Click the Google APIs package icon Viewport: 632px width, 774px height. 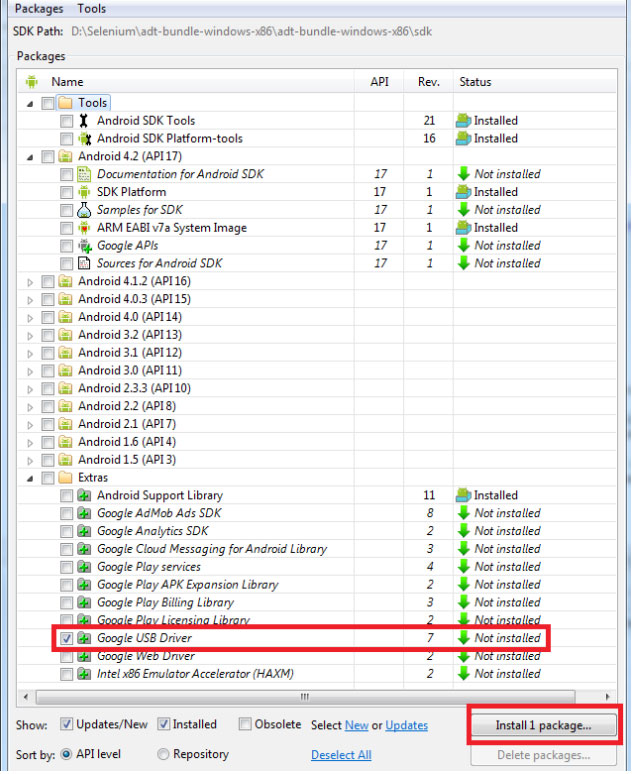click(84, 246)
